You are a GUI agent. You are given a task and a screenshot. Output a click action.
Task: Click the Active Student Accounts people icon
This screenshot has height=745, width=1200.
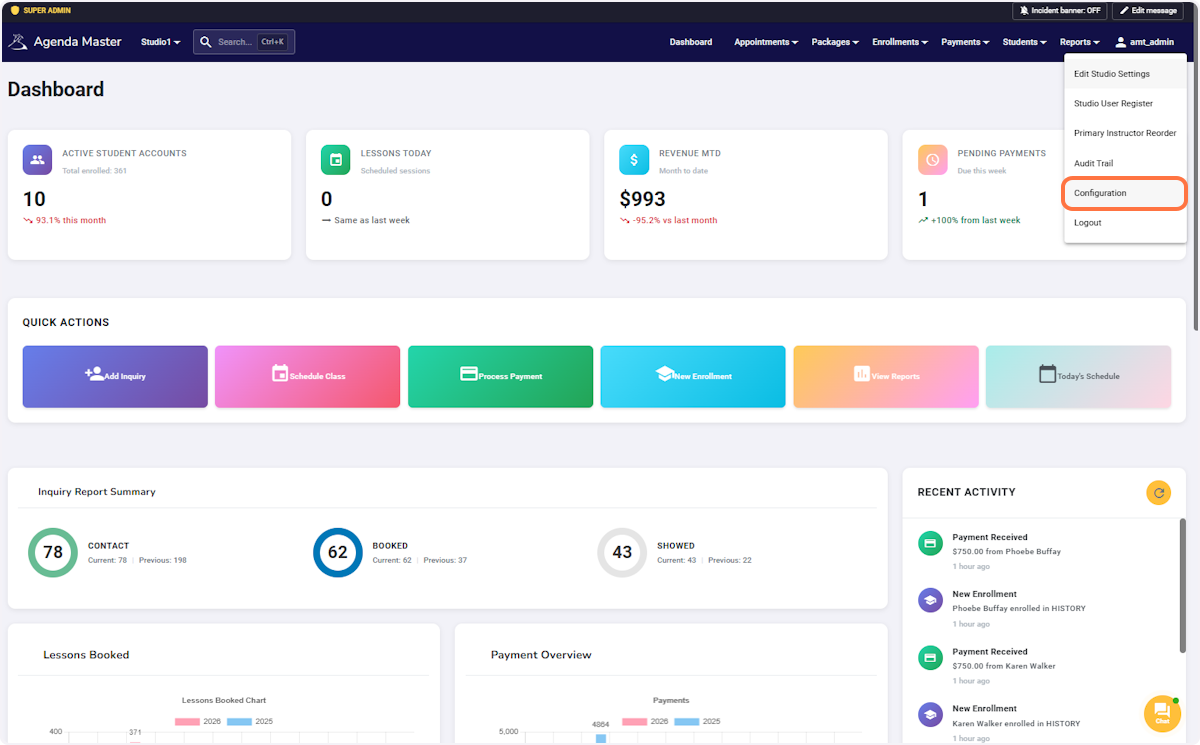point(37,160)
